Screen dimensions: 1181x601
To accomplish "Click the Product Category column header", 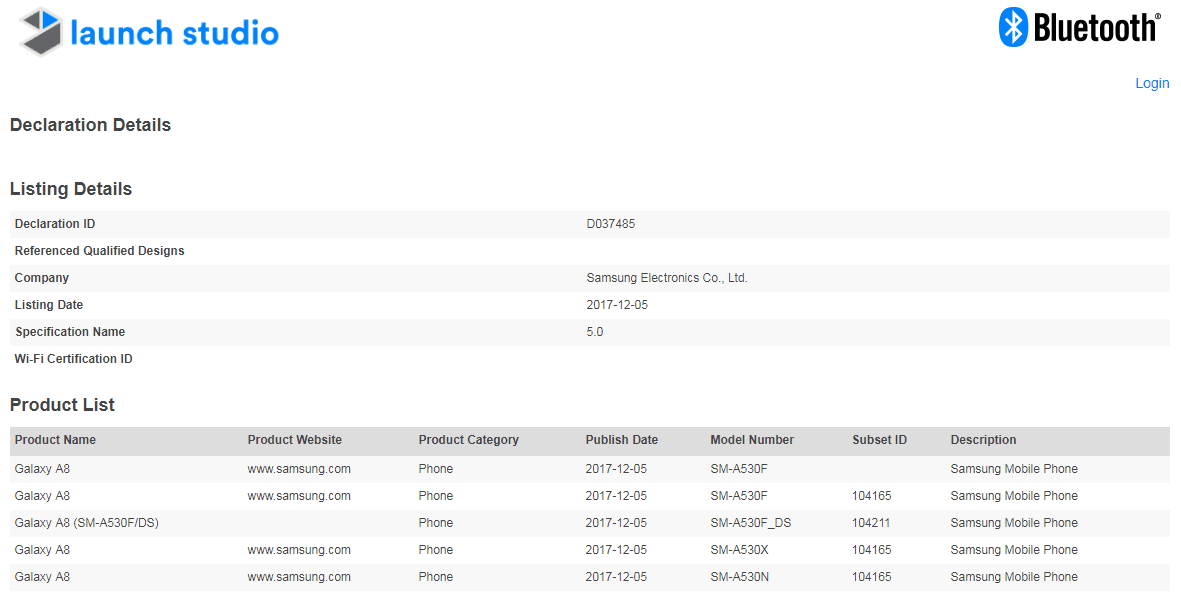I will click(468, 440).
